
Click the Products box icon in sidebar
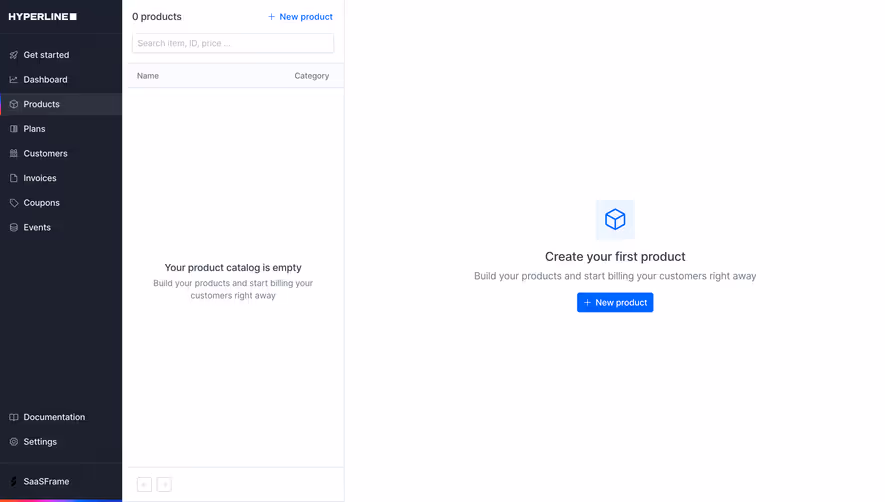(x=14, y=104)
